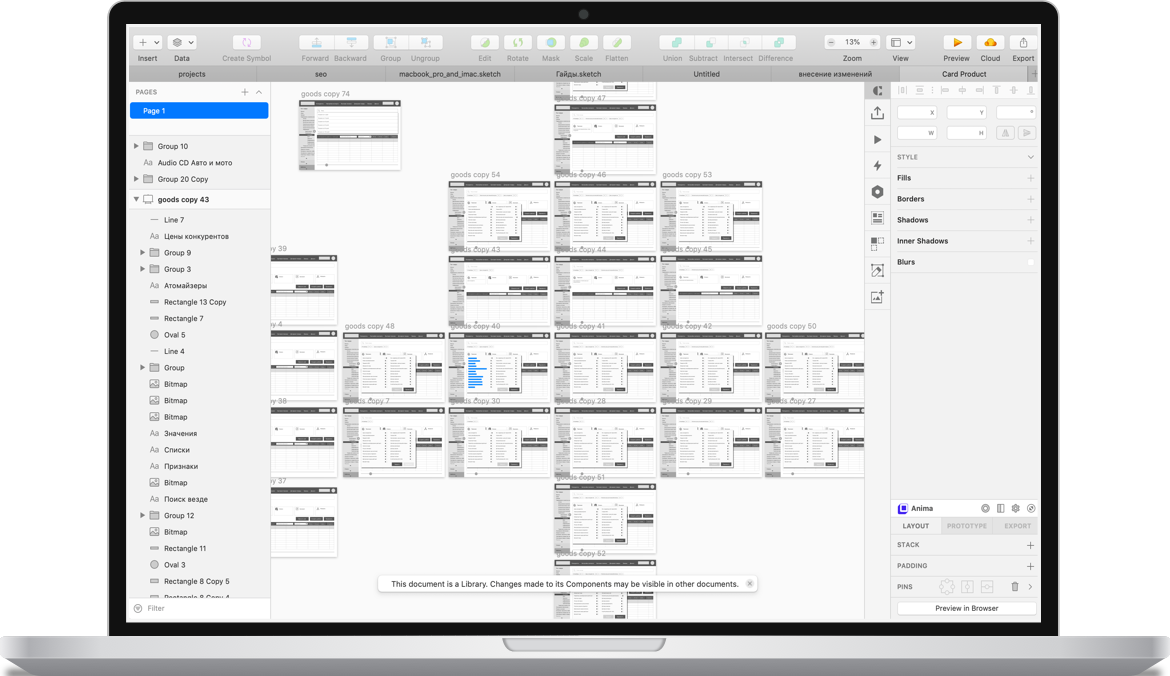Apply the Difference boolean operation
1170x676 pixels.
click(x=779, y=43)
